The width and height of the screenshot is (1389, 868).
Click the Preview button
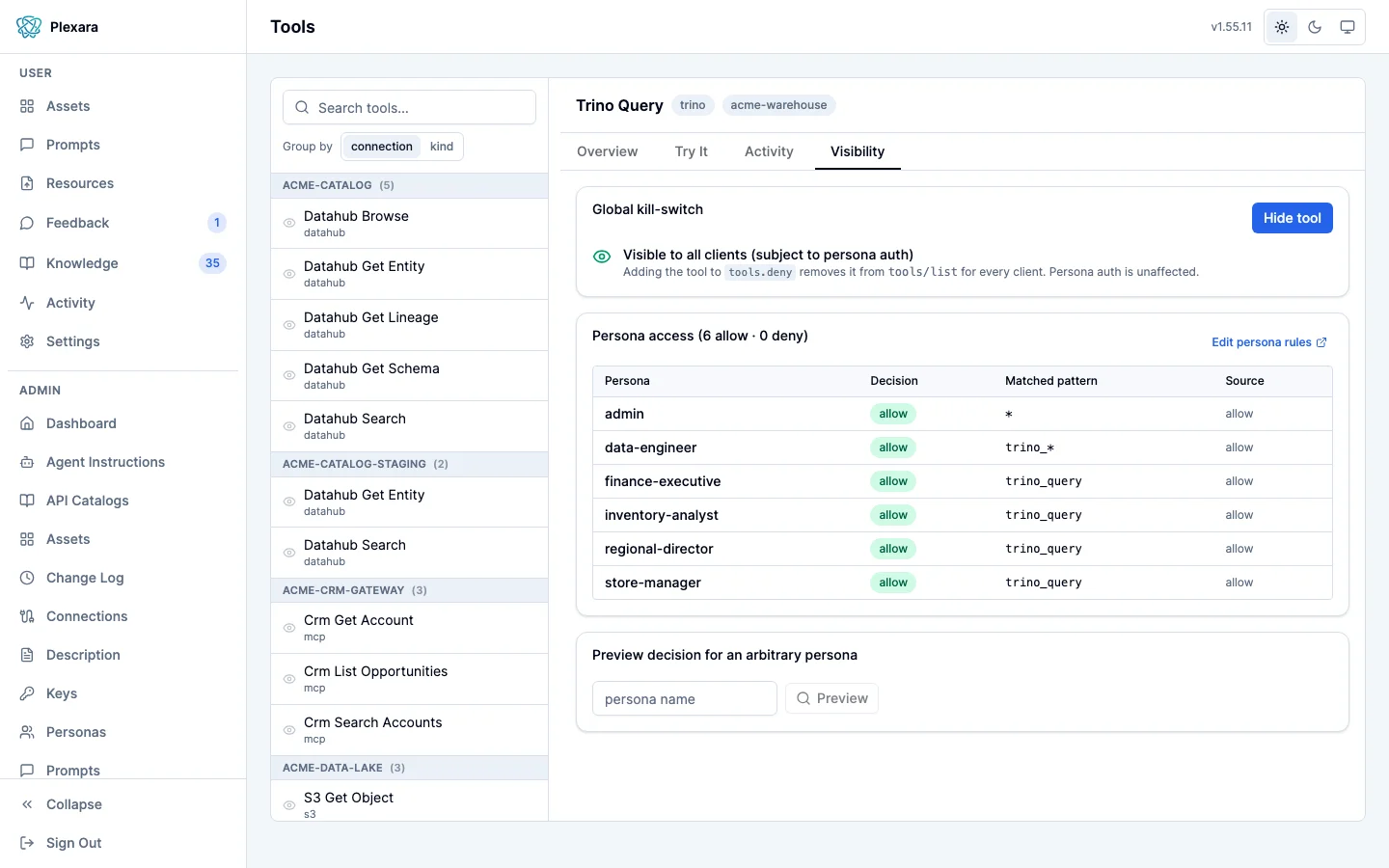tap(831, 698)
